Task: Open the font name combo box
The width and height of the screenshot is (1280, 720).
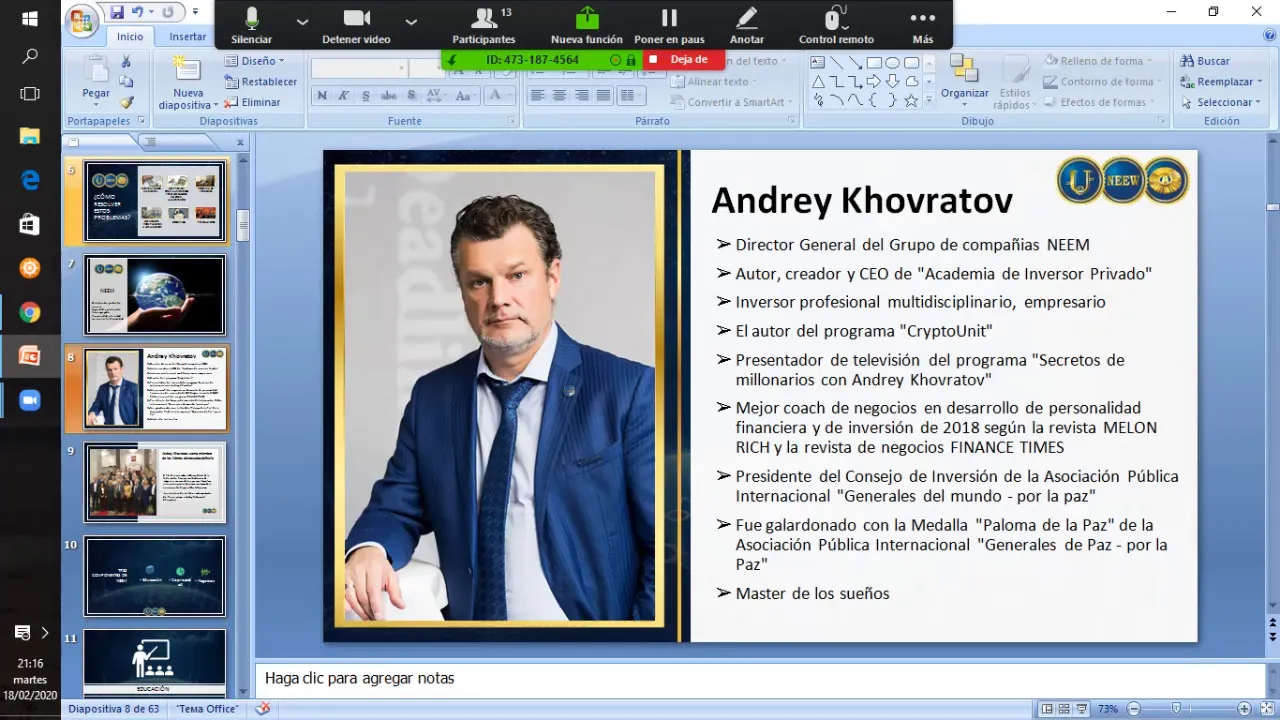Action: 359,68
